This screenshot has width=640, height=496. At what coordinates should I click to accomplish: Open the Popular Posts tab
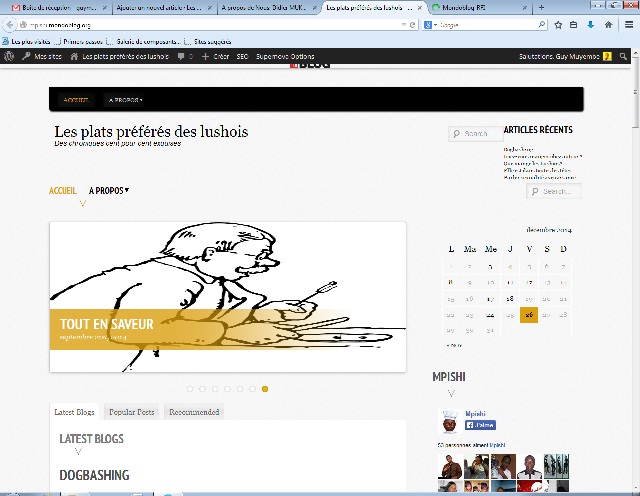tap(131, 412)
